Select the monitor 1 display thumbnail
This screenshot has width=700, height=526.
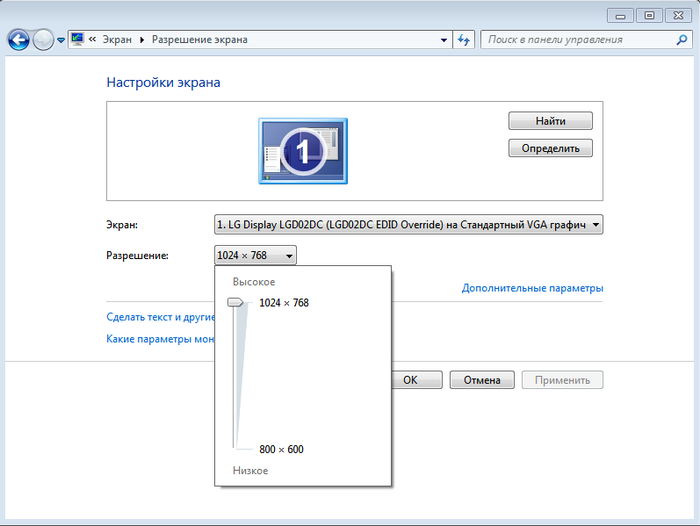(303, 151)
